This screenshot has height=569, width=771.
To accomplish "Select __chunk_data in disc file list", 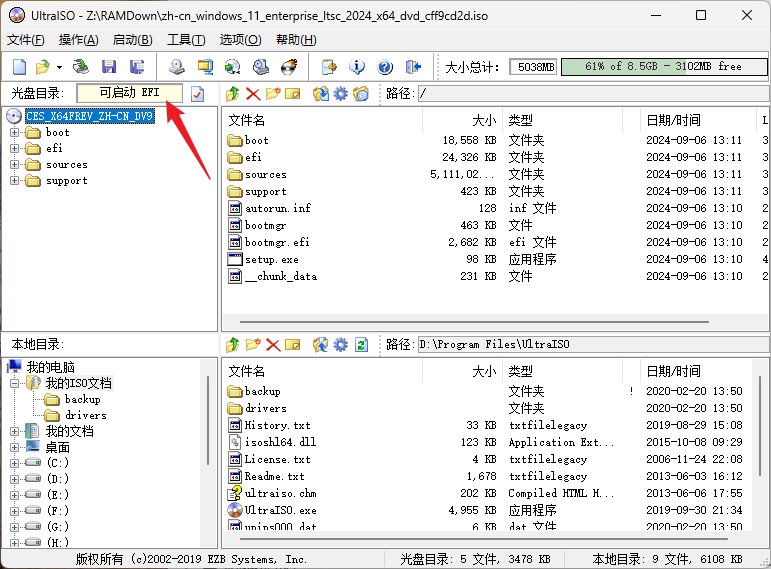I will pos(280,276).
